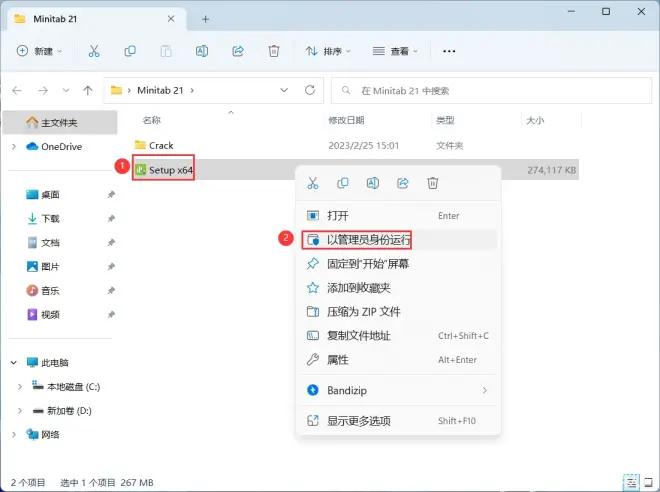
Task: Click the Paste icon in the toolbar
Action: [x=166, y=51]
